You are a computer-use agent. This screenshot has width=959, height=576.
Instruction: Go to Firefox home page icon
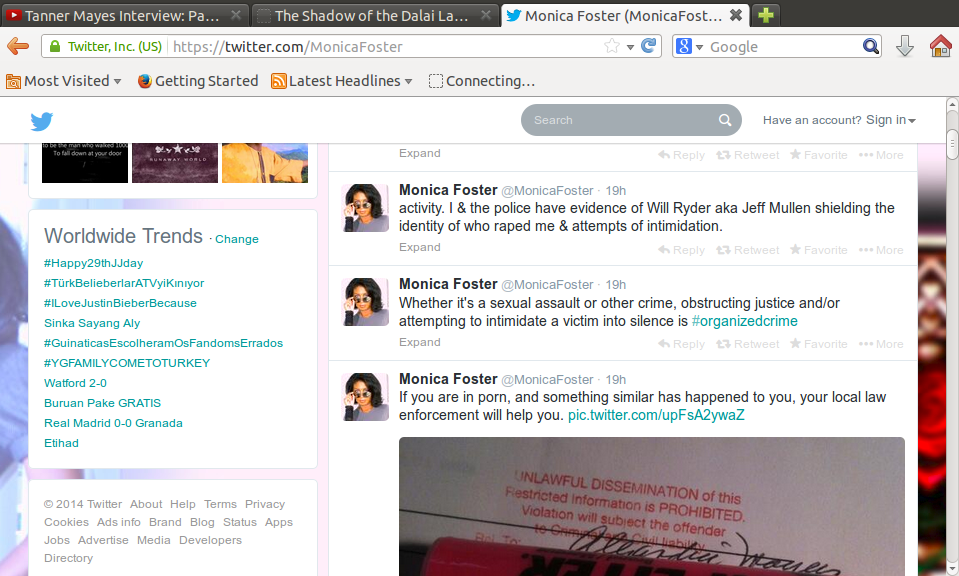pos(941,46)
